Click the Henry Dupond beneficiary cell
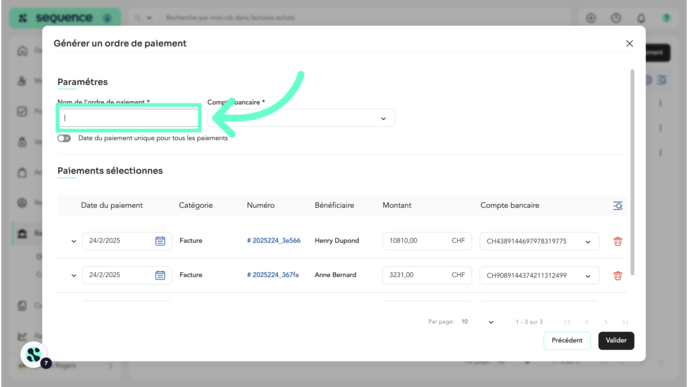 [x=337, y=240]
